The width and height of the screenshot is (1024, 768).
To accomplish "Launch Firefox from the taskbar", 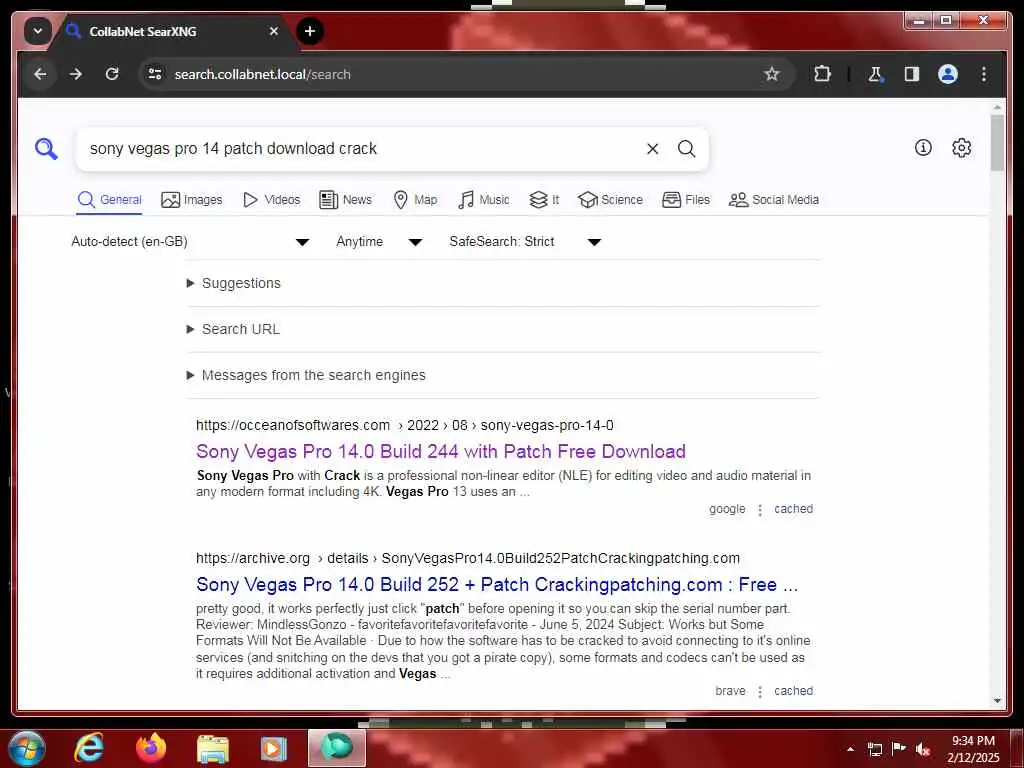I will click(x=151, y=748).
